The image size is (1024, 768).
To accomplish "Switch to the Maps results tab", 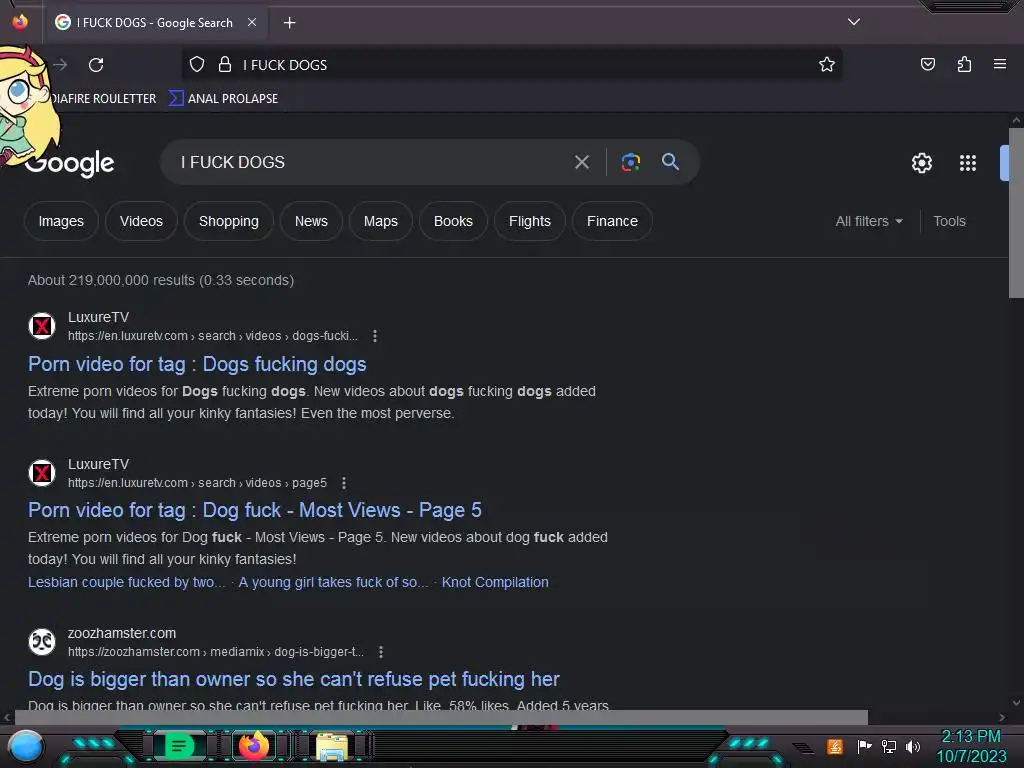I will click(x=381, y=221).
